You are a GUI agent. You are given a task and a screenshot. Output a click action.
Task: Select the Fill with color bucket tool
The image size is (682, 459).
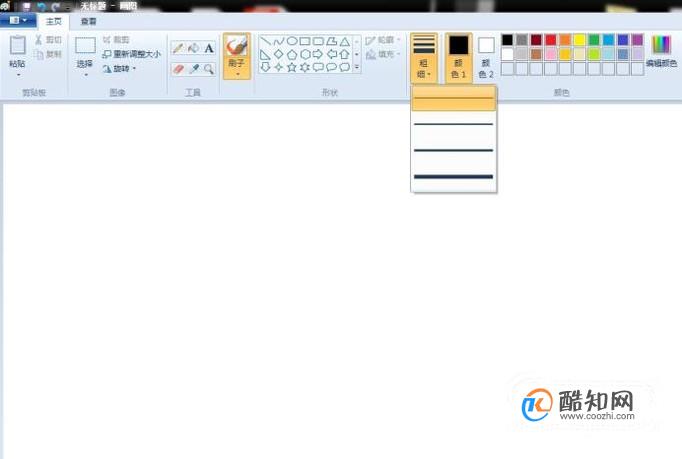194,47
